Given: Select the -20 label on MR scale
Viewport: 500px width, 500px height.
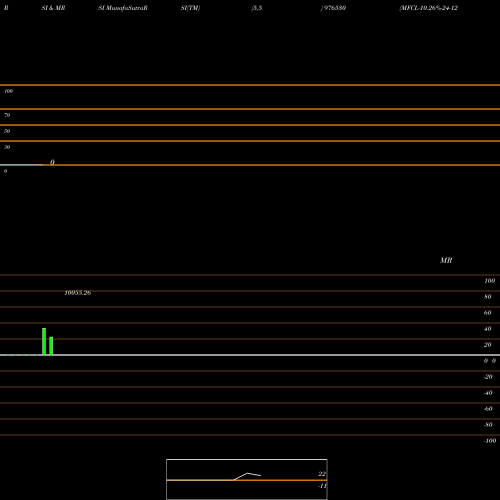Looking at the screenshot, I should tap(488, 377).
